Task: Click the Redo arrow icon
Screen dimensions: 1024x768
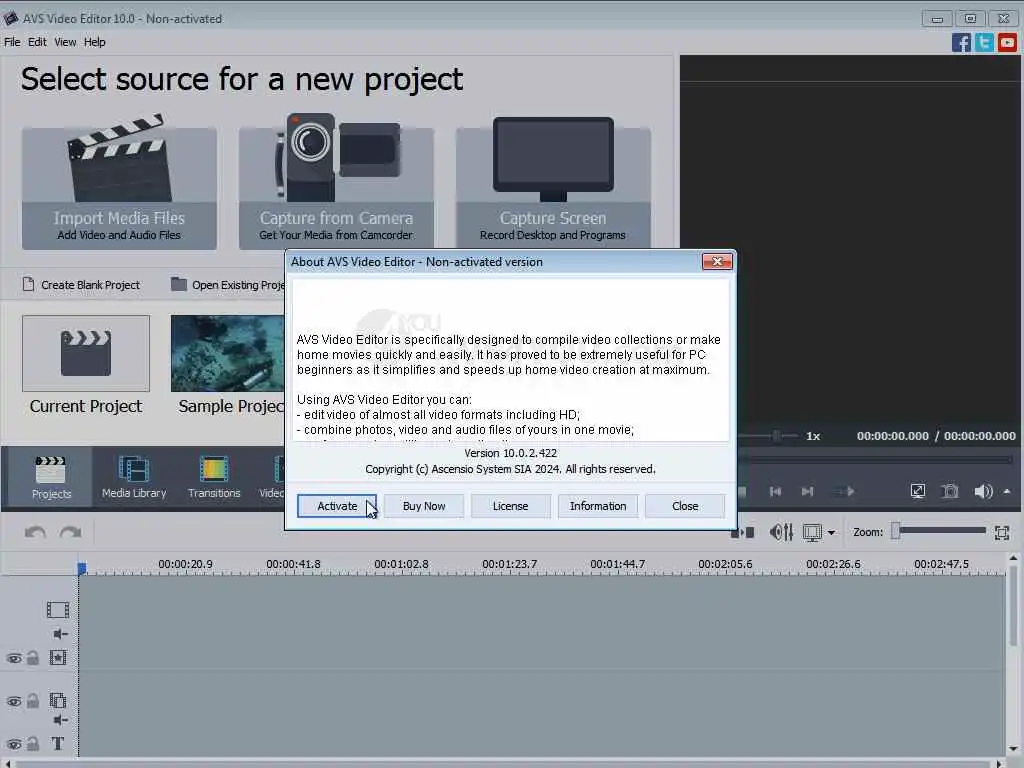Action: 71,532
